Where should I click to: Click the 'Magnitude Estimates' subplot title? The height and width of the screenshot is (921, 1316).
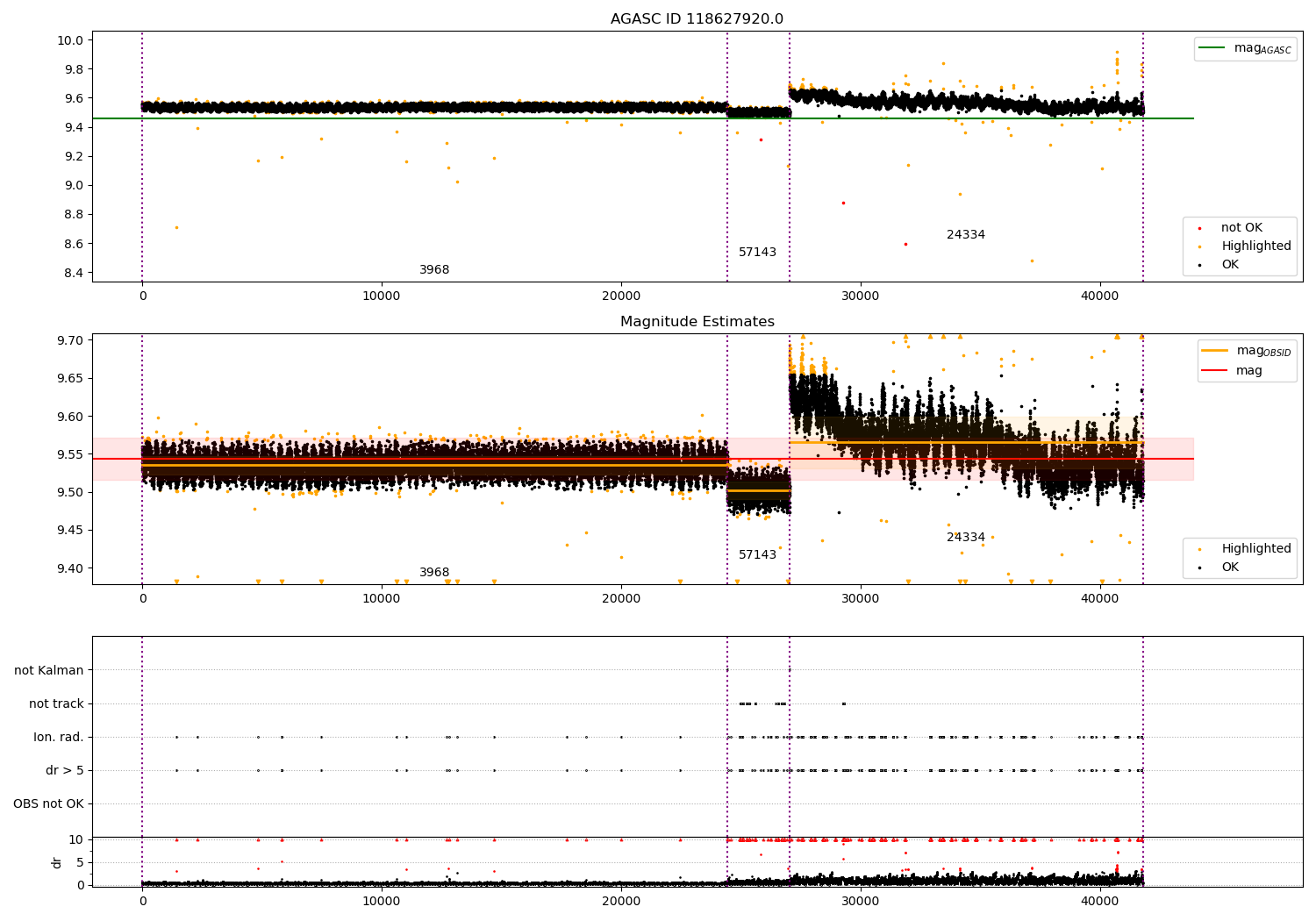[x=697, y=322]
